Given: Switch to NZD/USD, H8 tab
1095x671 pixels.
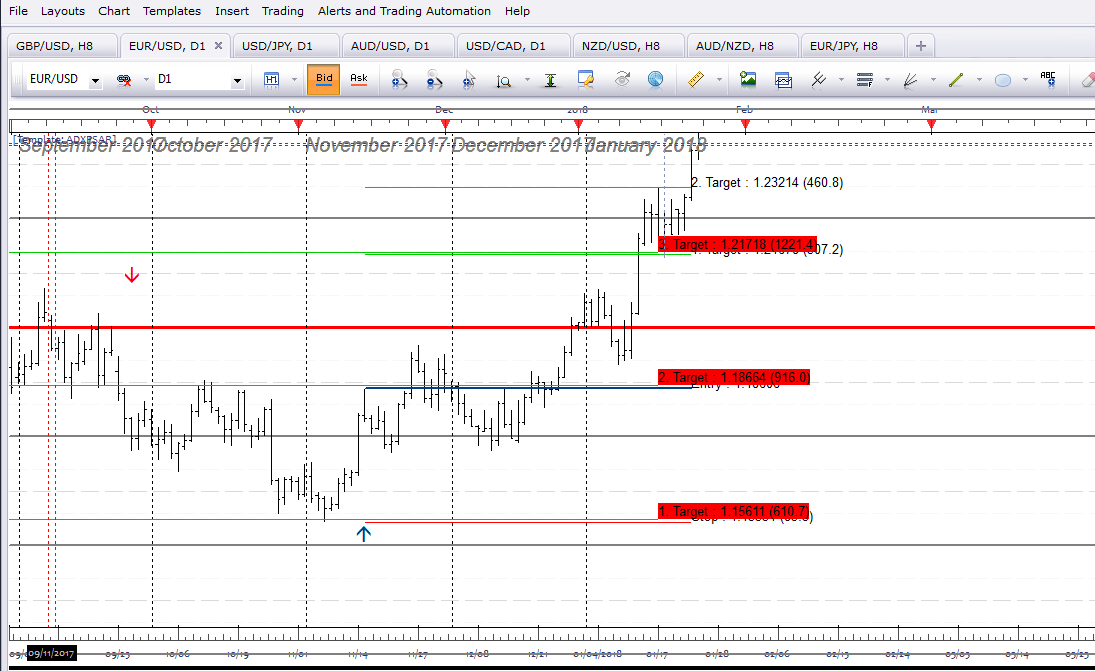Looking at the screenshot, I should click(x=629, y=46).
